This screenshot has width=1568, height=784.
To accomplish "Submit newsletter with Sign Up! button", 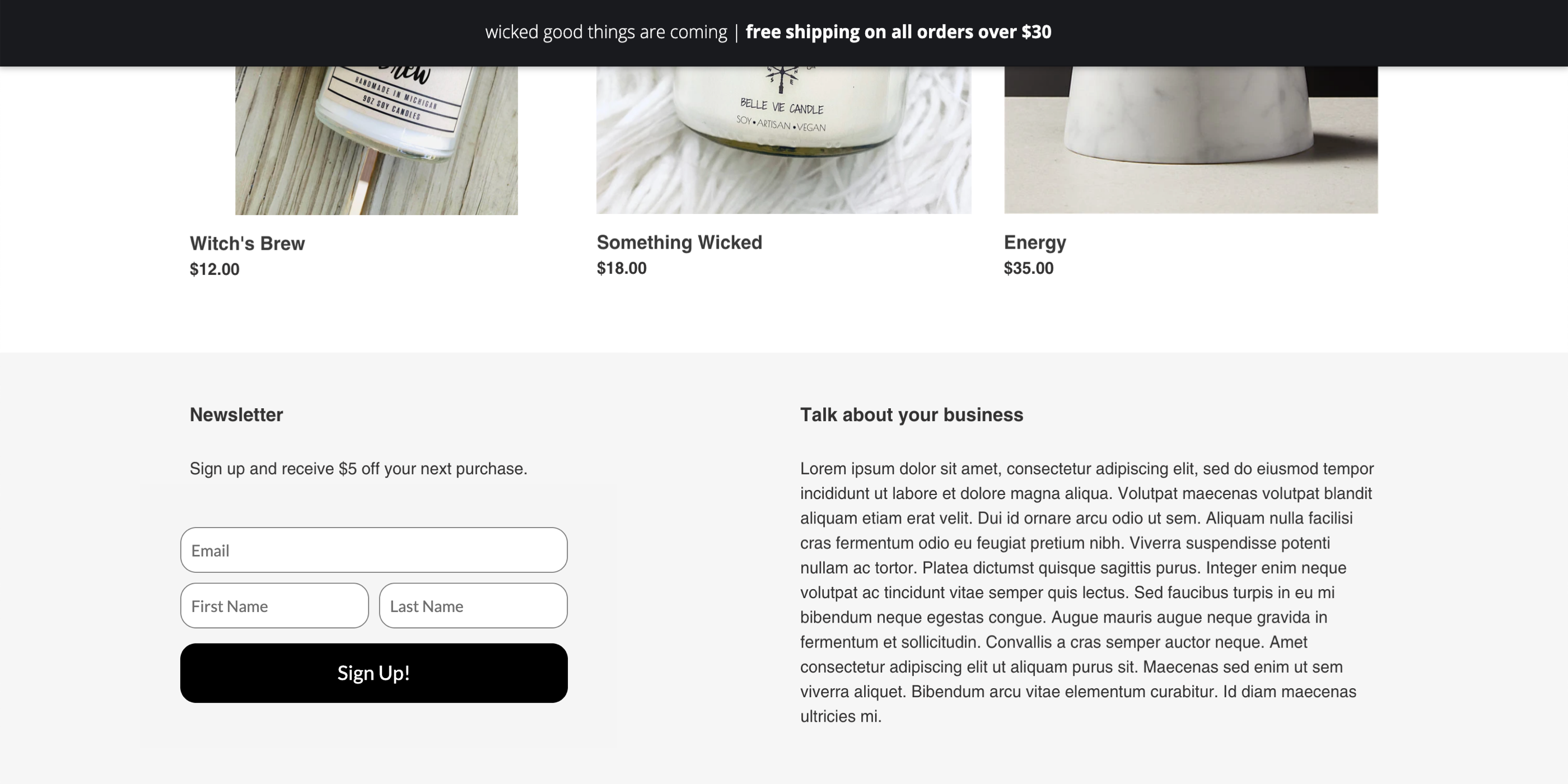I will (x=374, y=673).
